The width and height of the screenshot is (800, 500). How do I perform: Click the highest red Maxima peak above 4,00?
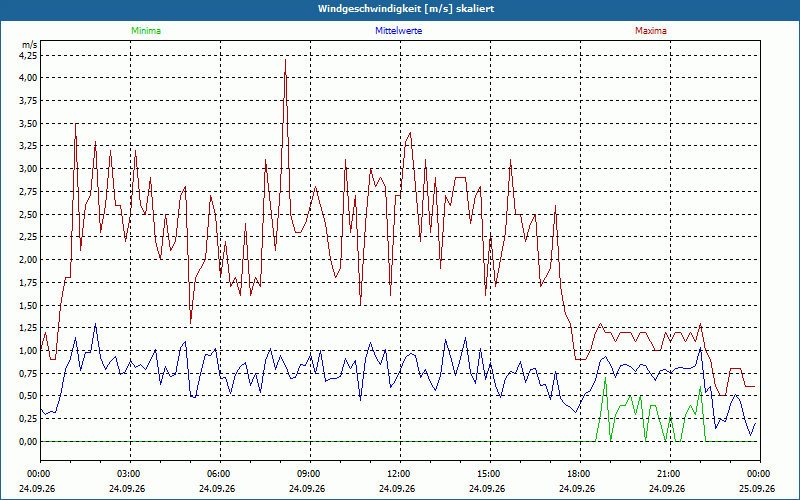tap(285, 60)
